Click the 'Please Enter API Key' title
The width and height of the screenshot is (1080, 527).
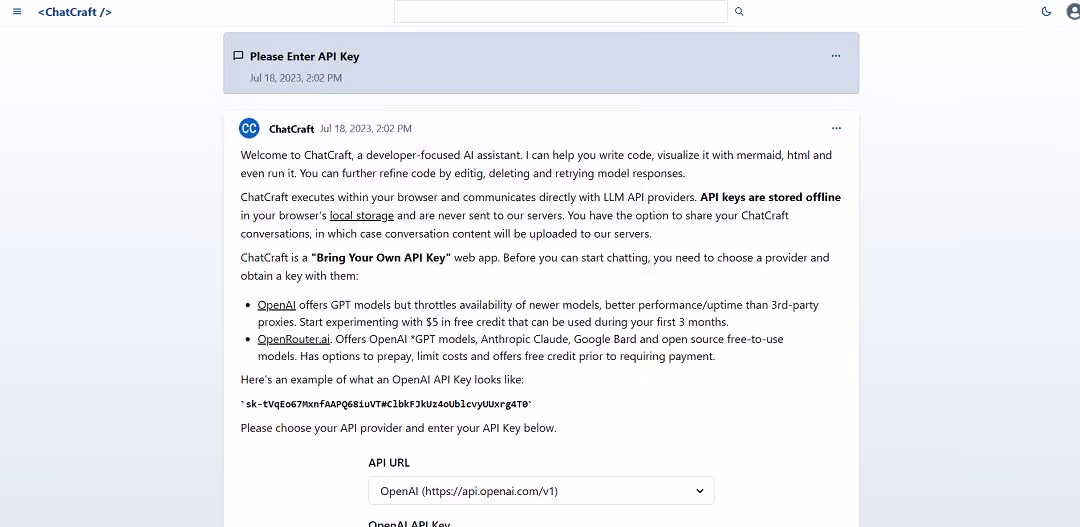click(304, 56)
